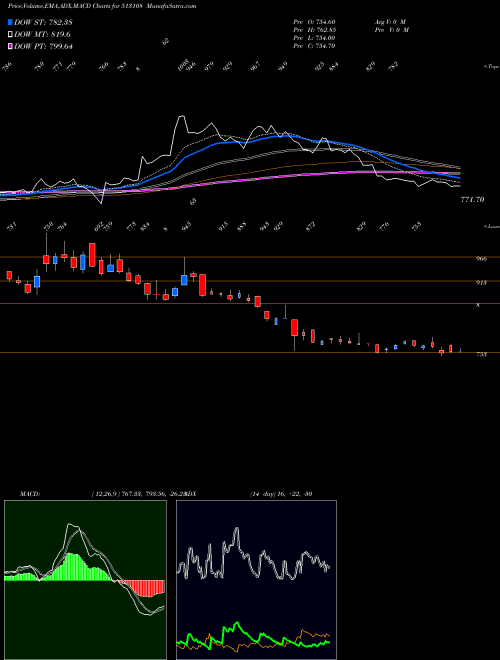Screen dimensions: 500x660
Task: Click the 771.70 price label
Action: pos(472,200)
